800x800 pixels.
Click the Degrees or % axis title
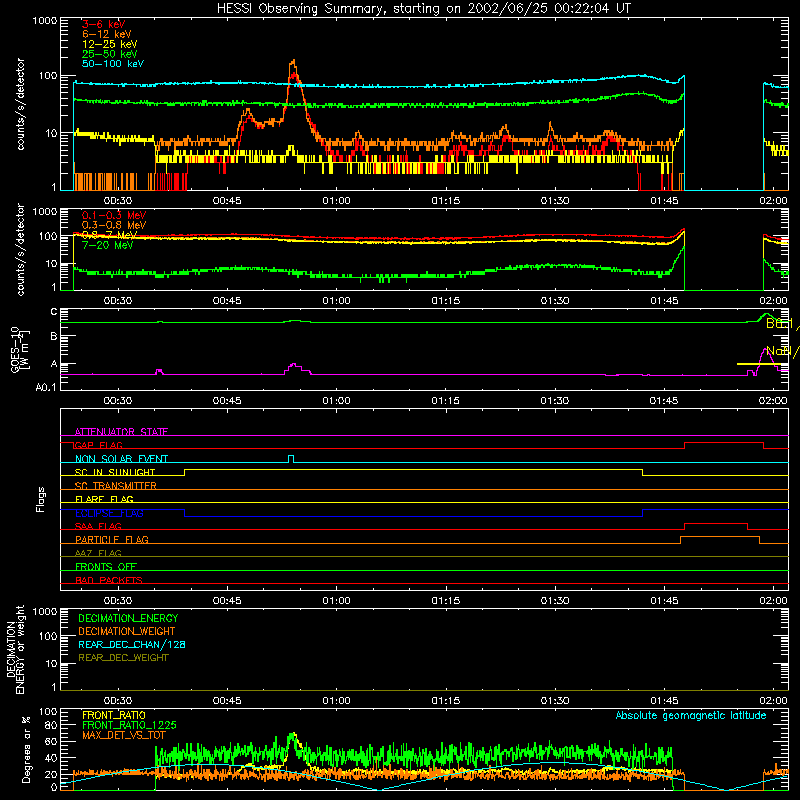[x=26, y=749]
